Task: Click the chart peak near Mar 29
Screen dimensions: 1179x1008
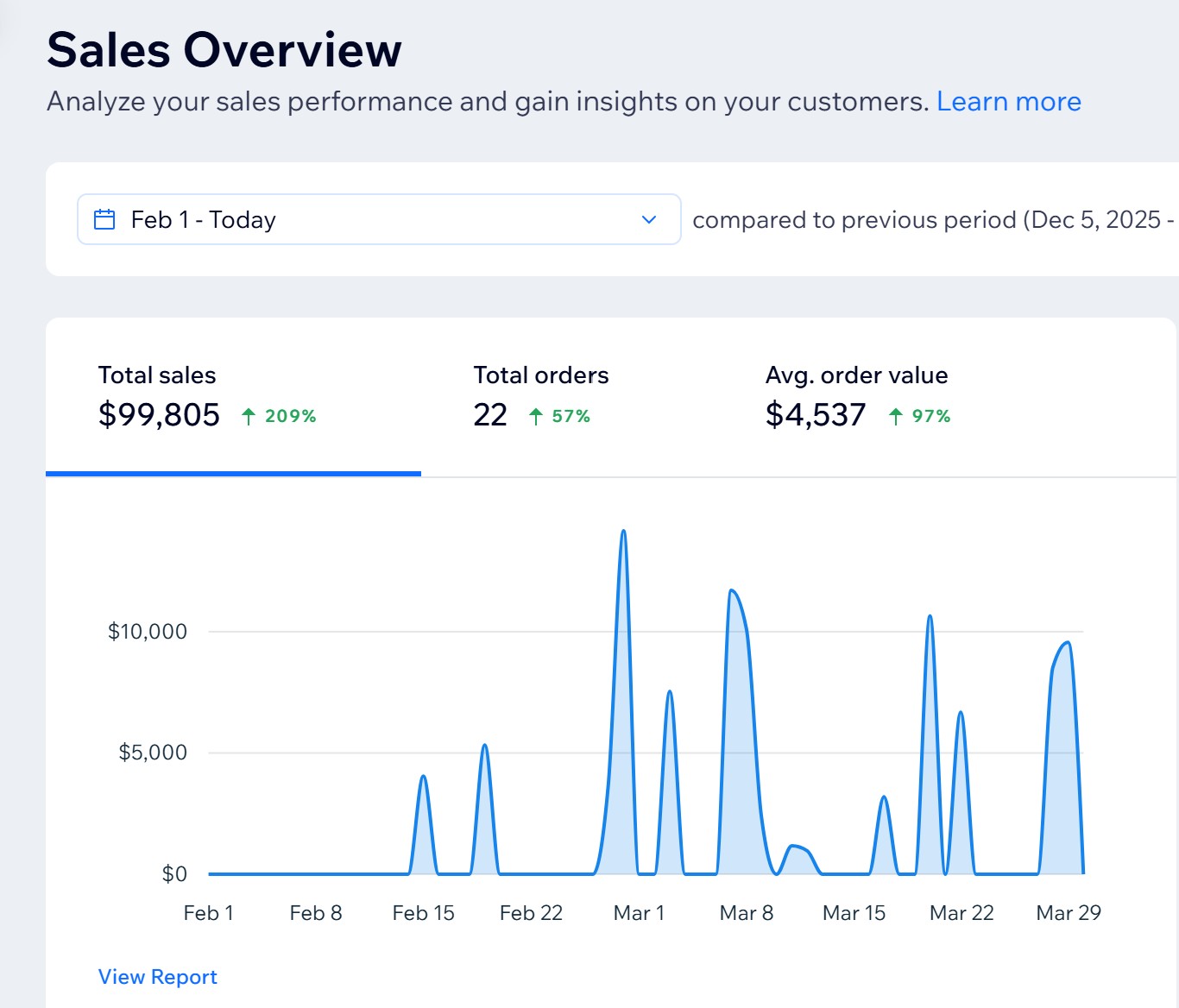Action: [x=1069, y=642]
